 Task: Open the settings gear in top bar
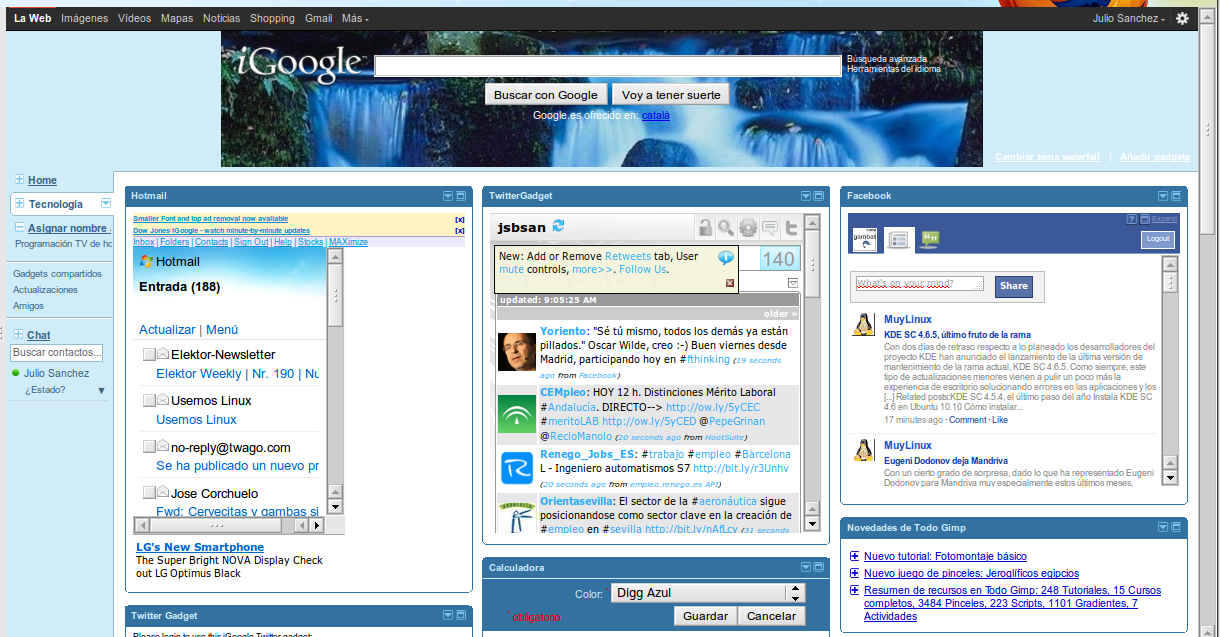(1183, 18)
